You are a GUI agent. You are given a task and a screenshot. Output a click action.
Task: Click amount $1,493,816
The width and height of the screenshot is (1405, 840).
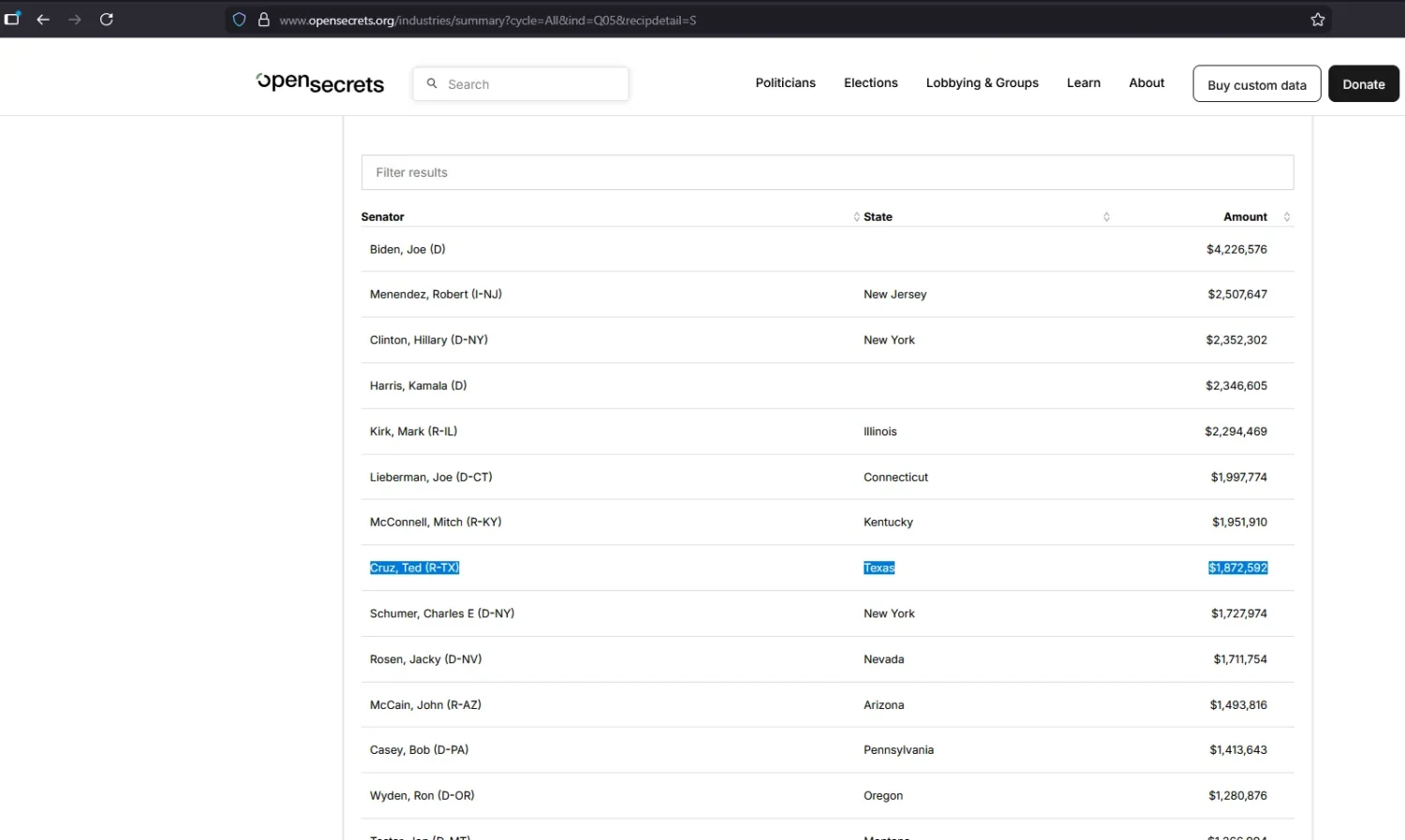tap(1238, 705)
